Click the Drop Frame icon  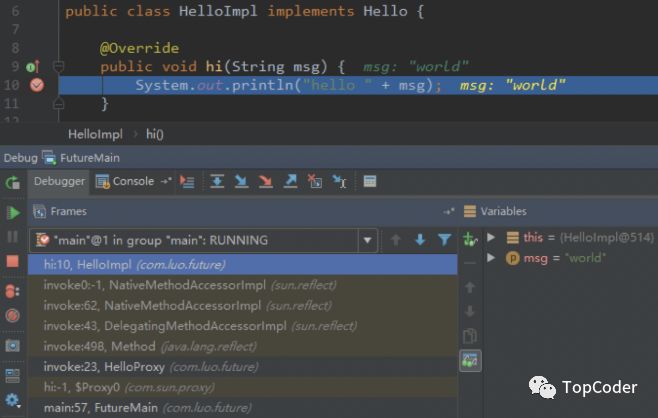coord(315,181)
